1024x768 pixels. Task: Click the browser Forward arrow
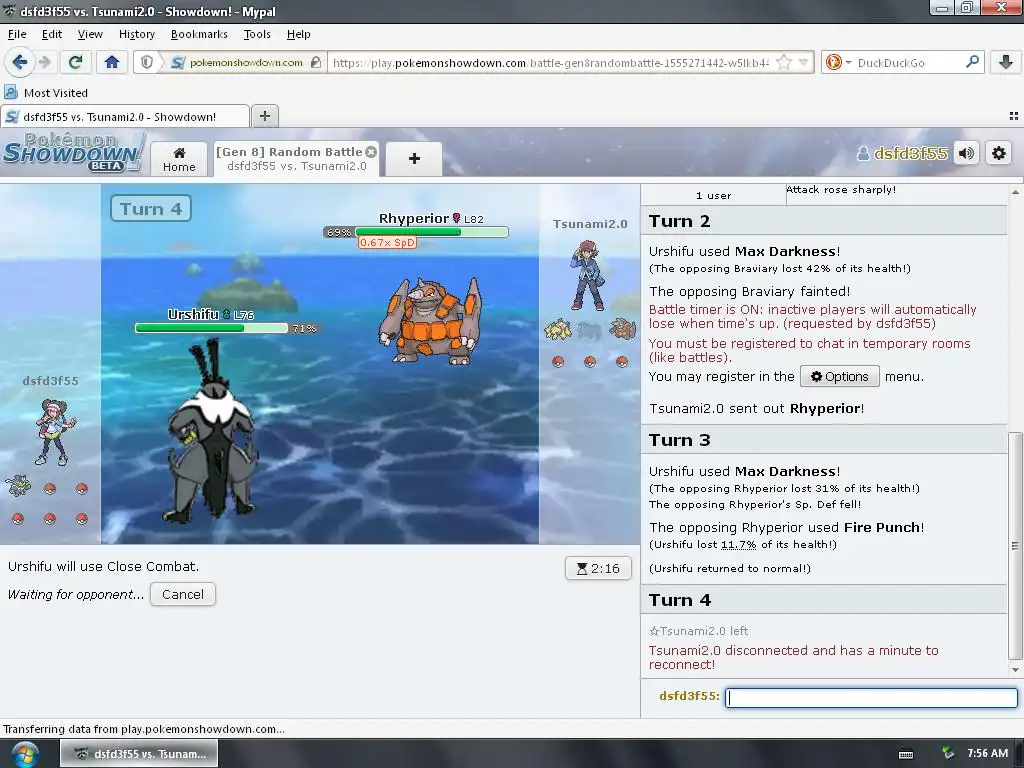click(44, 62)
